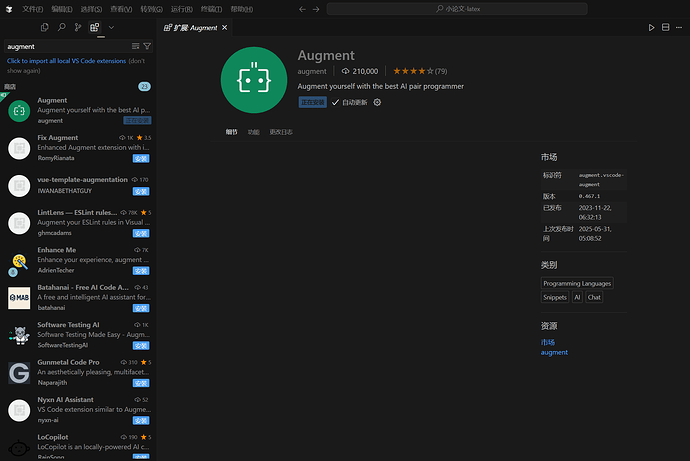The width and height of the screenshot is (690, 461).
Task: Open the augment resource link
Action: (x=554, y=352)
